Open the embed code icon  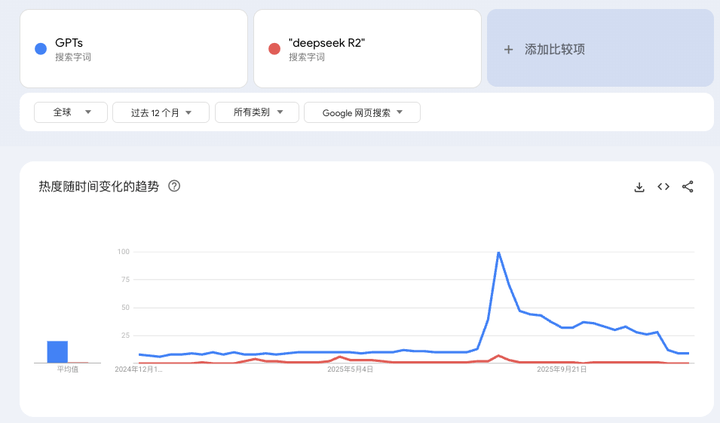(663, 187)
